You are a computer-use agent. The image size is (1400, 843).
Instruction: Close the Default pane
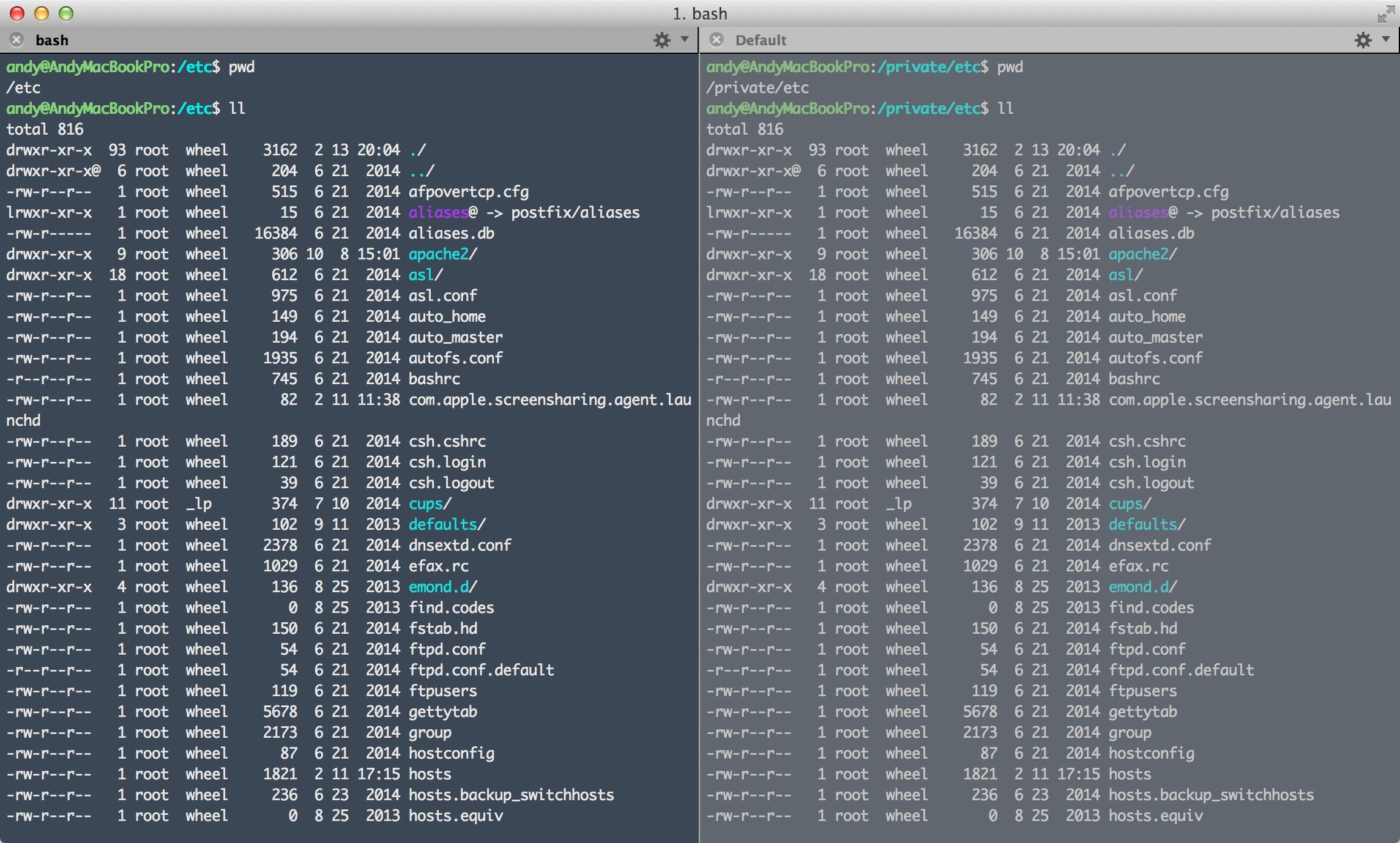[717, 40]
